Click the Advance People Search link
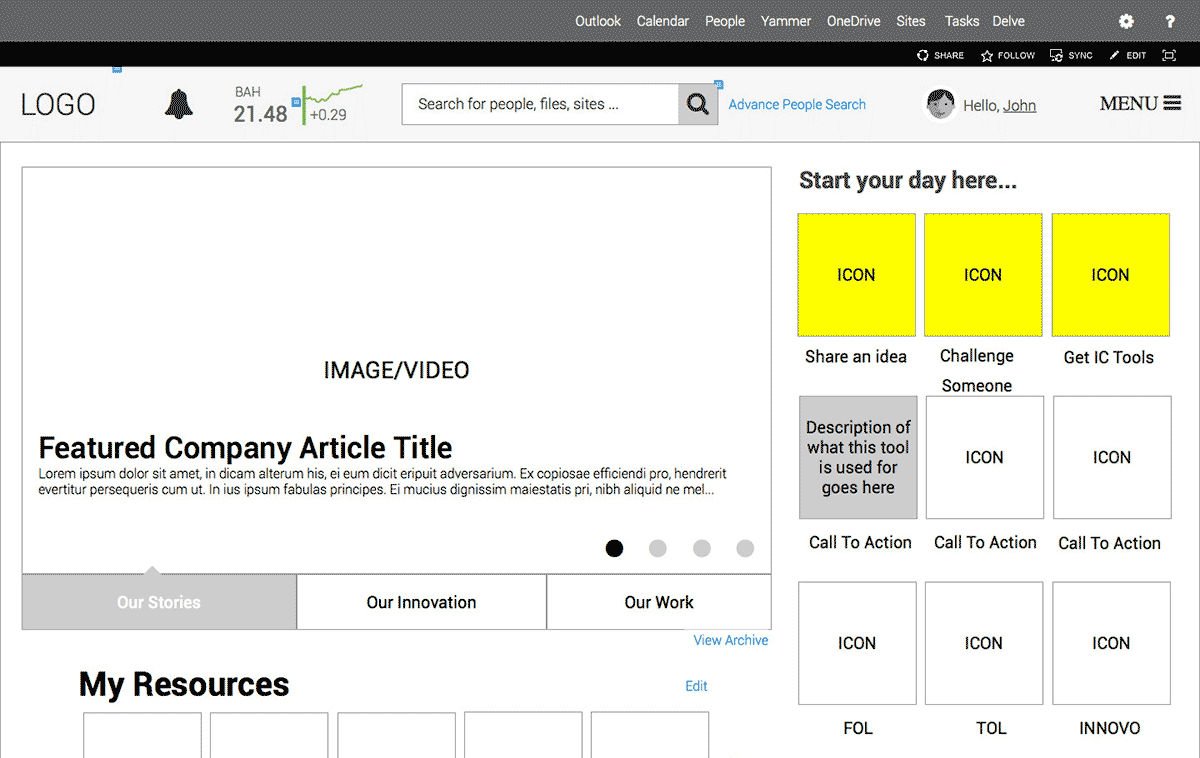The image size is (1200, 758). tap(797, 104)
